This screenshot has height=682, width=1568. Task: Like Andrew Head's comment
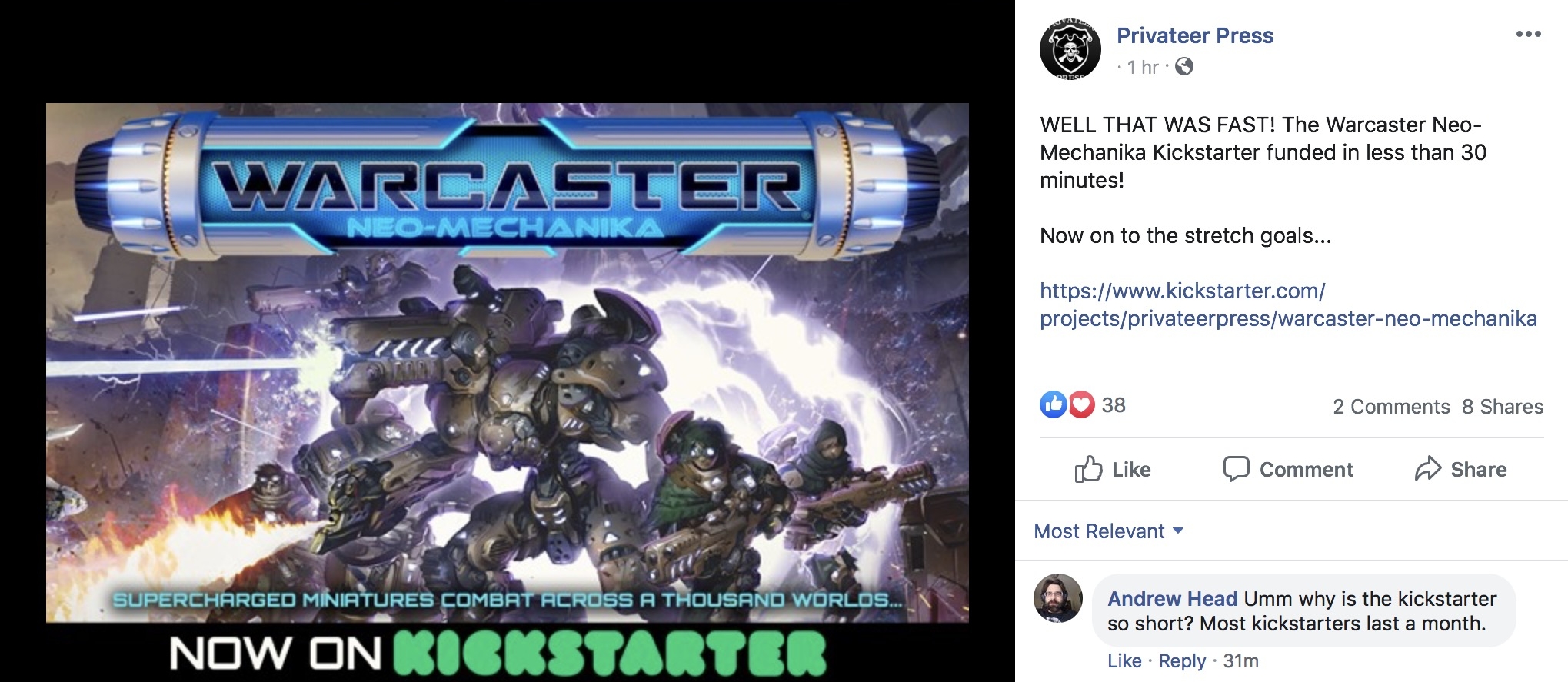pos(1124,661)
